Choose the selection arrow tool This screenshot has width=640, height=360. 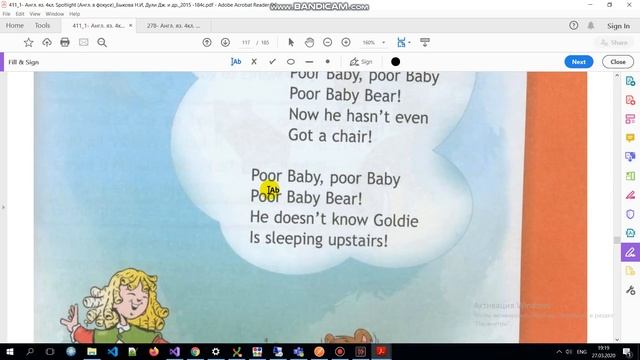tap(291, 42)
